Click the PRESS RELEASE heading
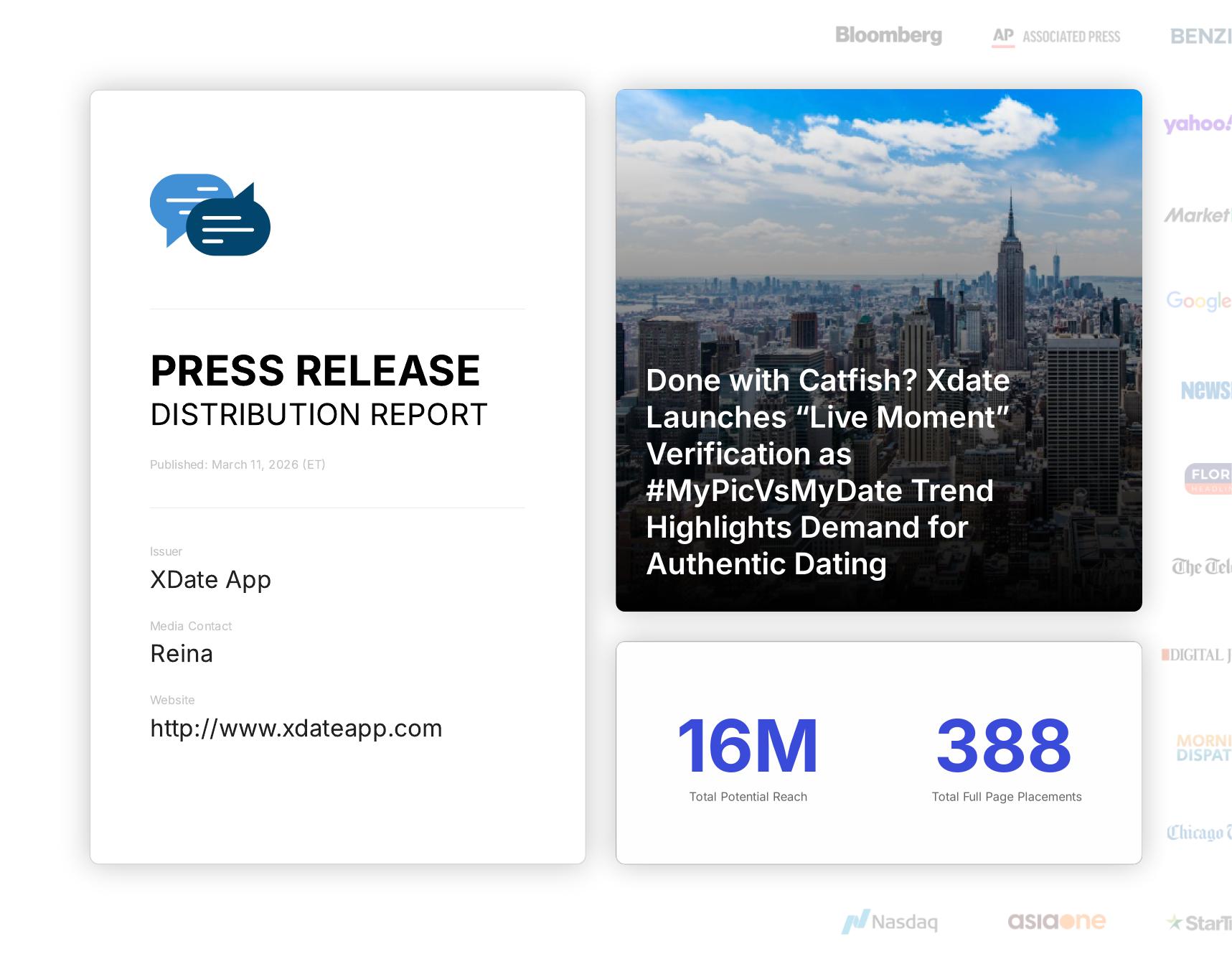Image resolution: width=1232 pixels, height=954 pixels. 315,370
